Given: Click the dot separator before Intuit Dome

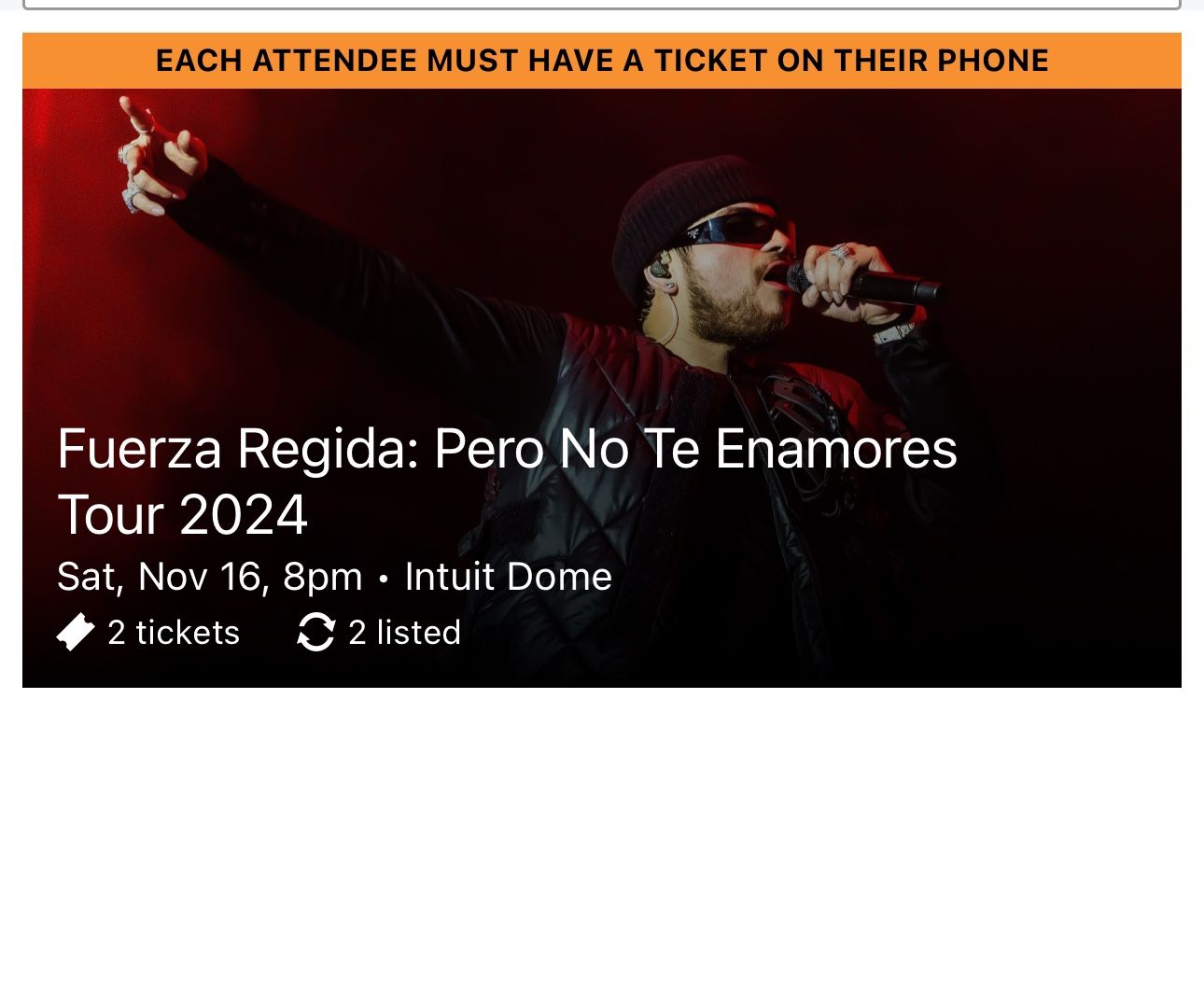Looking at the screenshot, I should pos(384,580).
